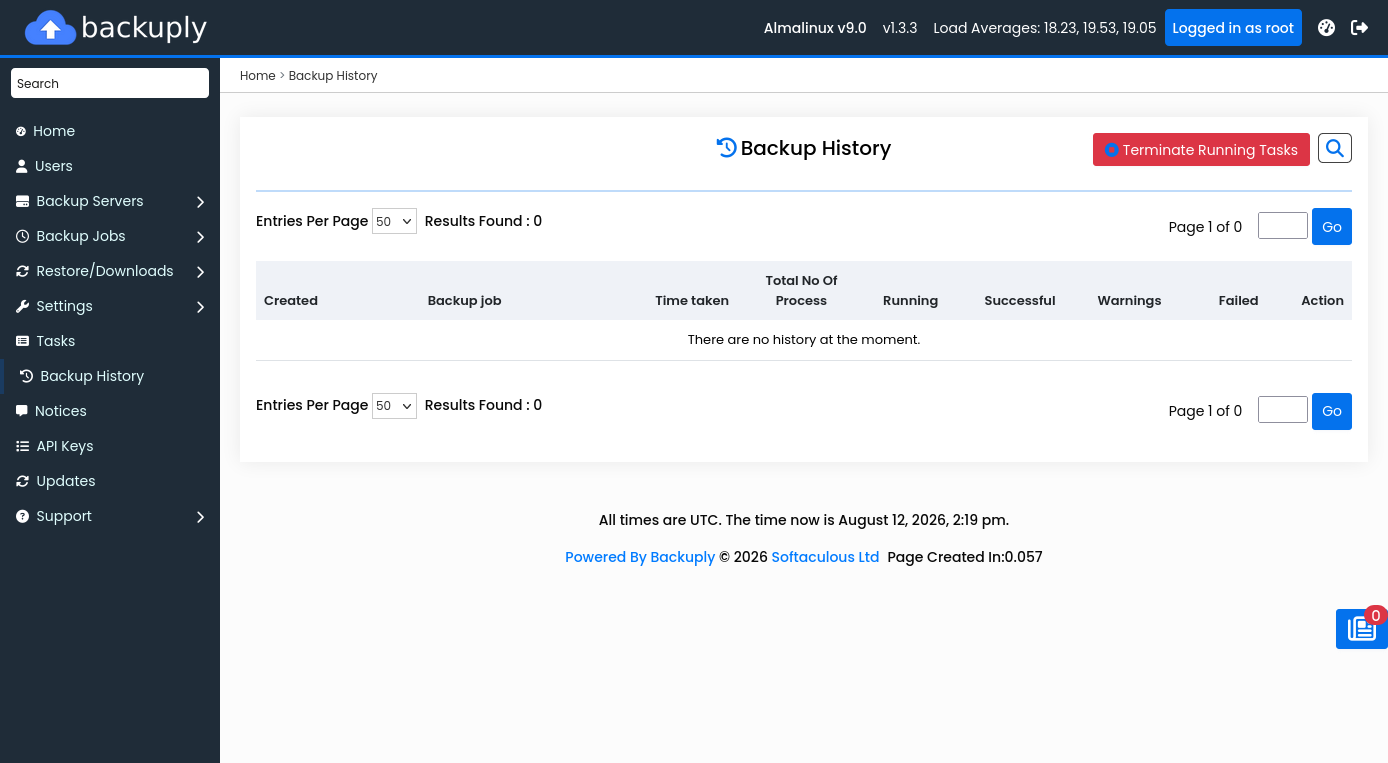
Task: Expand the Support submenu chevron
Action: click(200, 517)
